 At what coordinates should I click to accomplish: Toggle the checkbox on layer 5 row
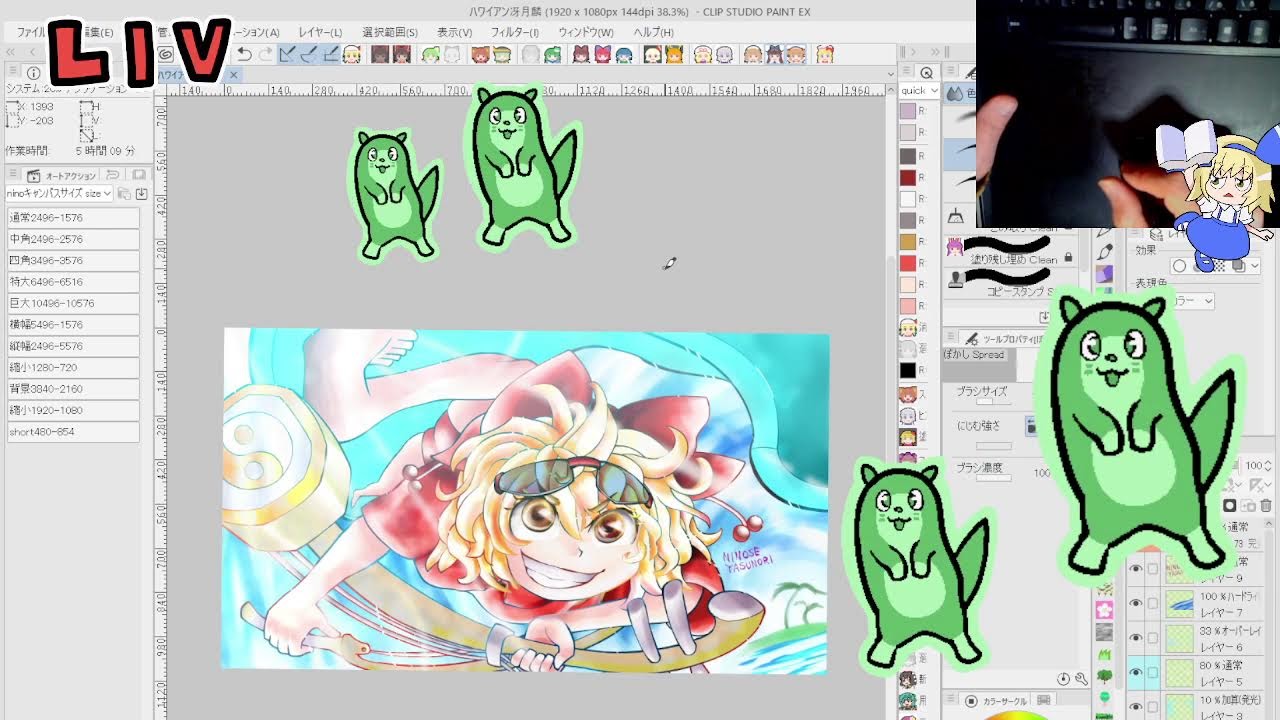coord(1152,673)
